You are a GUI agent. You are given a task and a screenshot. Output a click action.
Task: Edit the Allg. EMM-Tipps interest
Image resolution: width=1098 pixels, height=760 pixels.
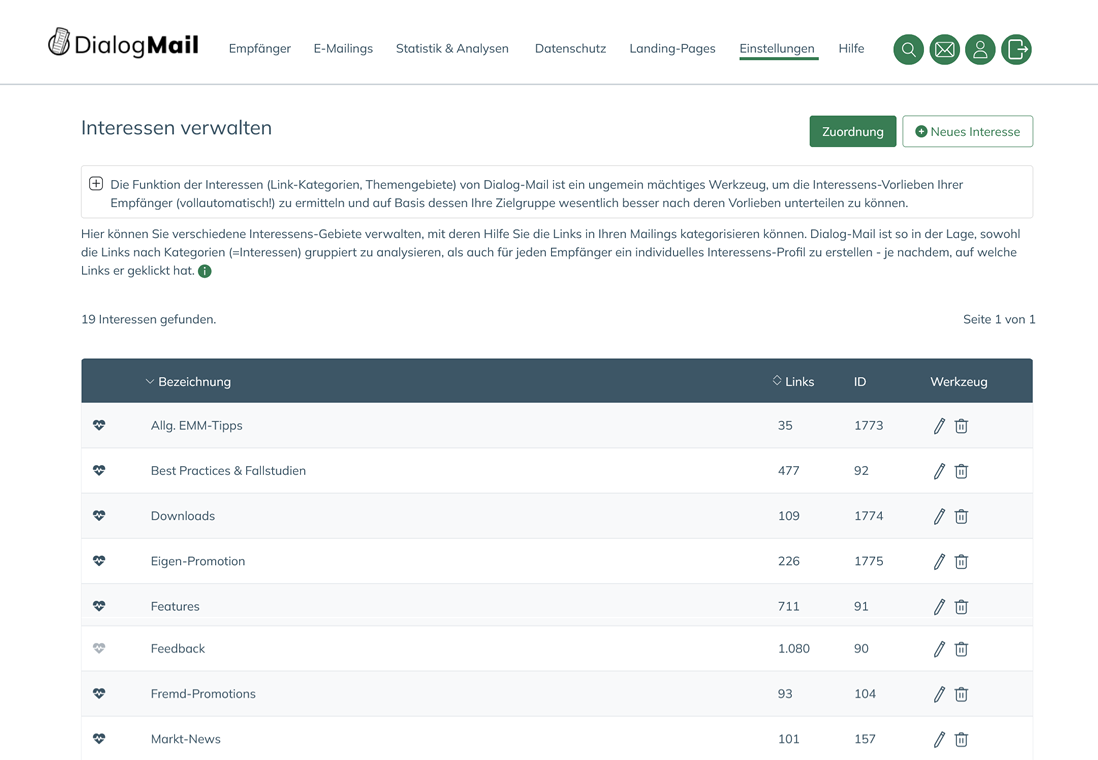pos(939,426)
